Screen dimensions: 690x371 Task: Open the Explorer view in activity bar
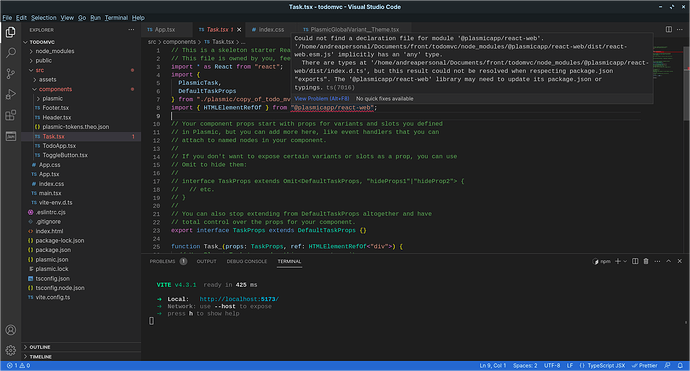coord(11,32)
